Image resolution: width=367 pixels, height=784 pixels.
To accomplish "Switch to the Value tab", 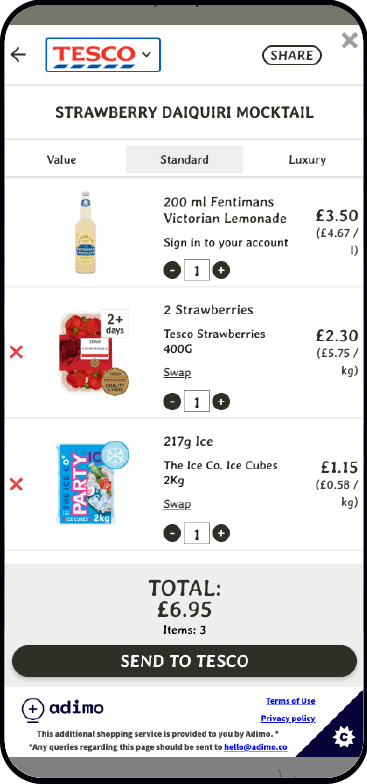I will click(62, 160).
